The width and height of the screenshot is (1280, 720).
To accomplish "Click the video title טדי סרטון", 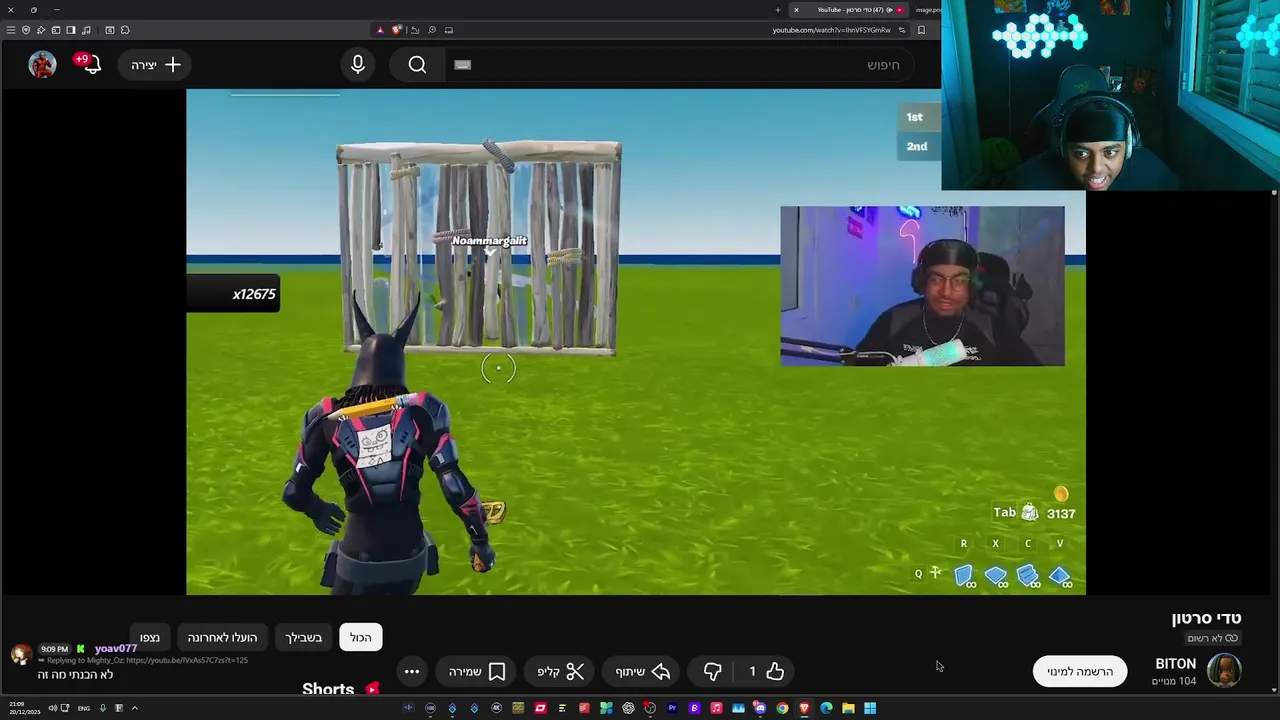I will coord(1206,618).
